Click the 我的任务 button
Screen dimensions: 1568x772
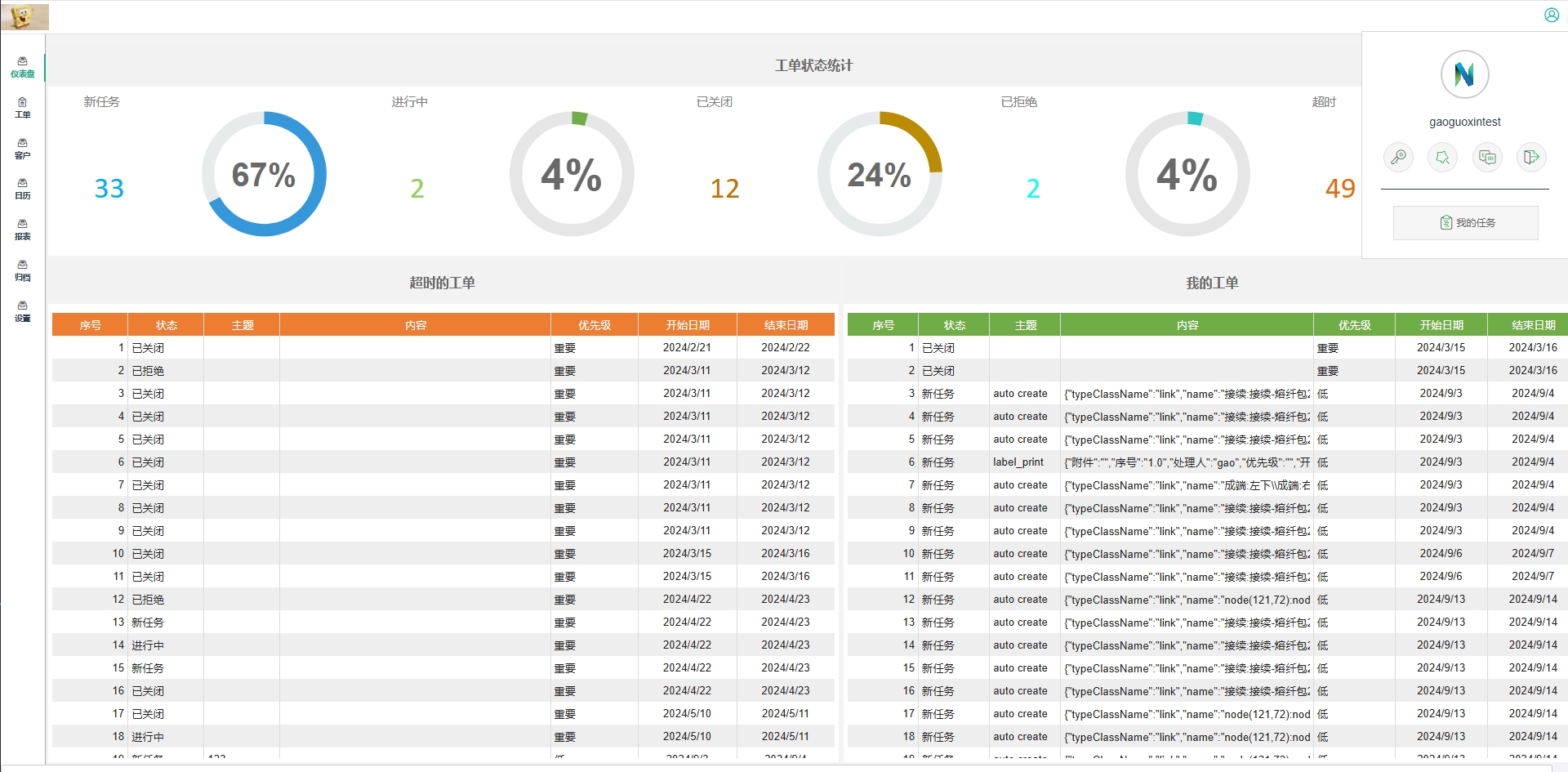tap(1465, 223)
